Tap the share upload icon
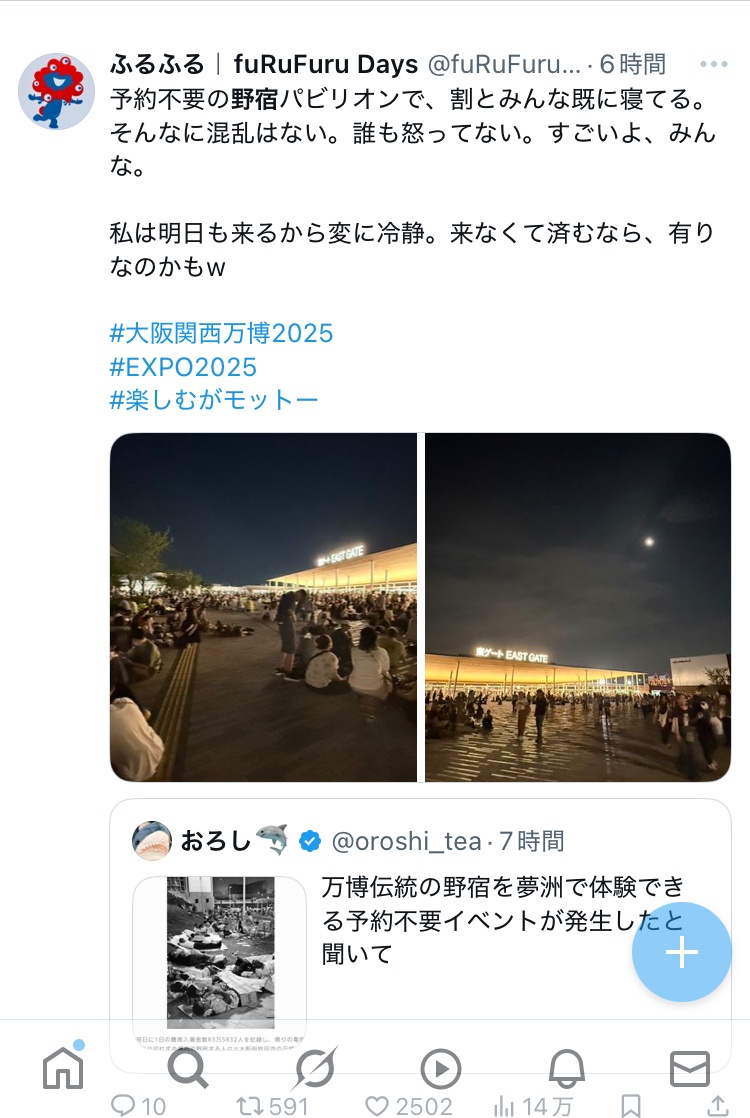 [718, 1106]
